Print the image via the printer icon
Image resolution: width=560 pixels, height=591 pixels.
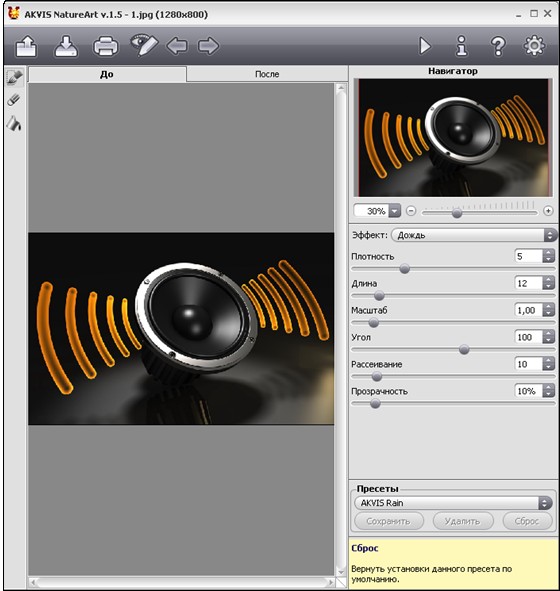coord(106,46)
